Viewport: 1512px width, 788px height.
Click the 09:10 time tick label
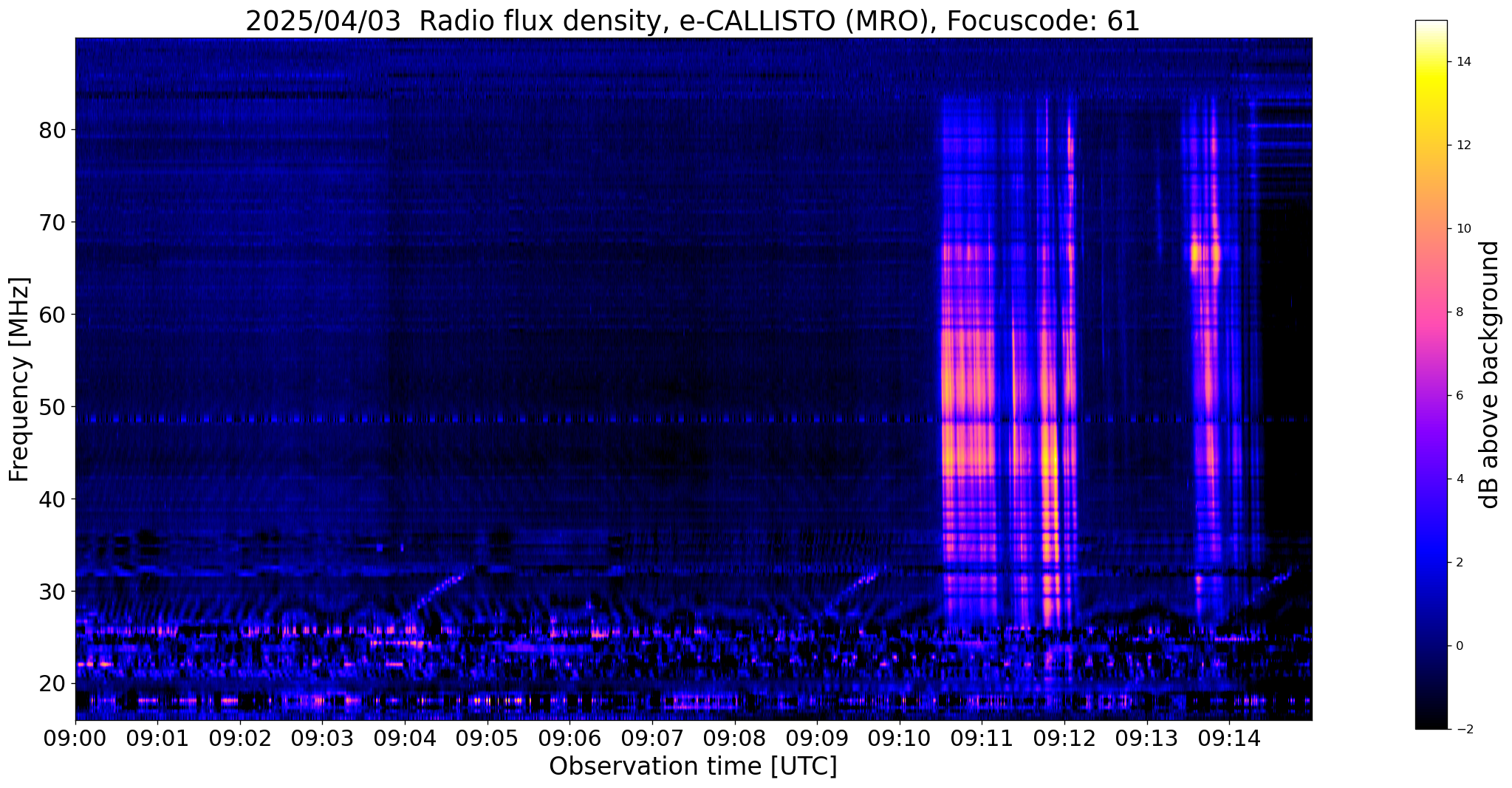(900, 737)
